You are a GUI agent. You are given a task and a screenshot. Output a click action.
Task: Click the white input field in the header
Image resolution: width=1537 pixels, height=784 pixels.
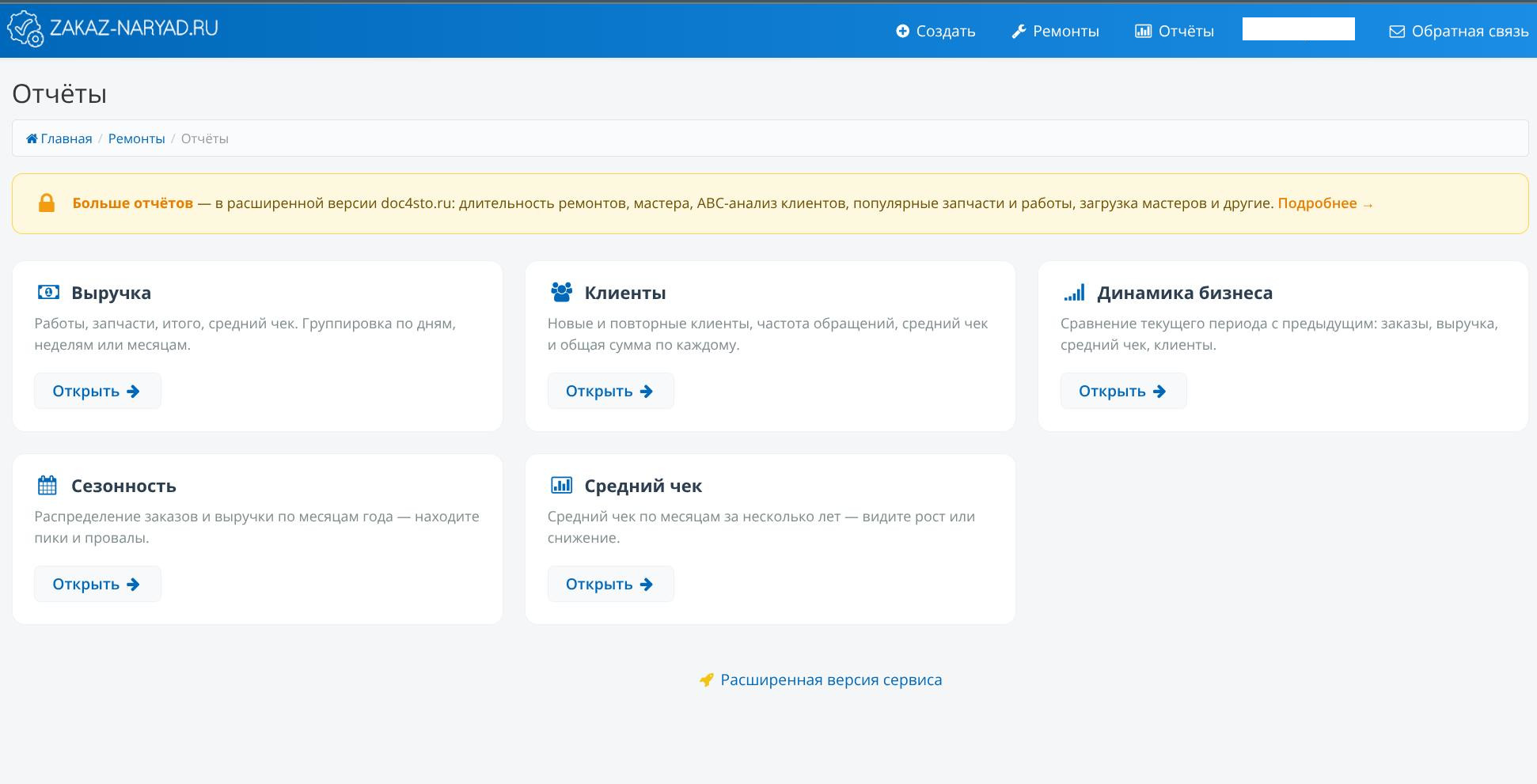[1298, 28]
